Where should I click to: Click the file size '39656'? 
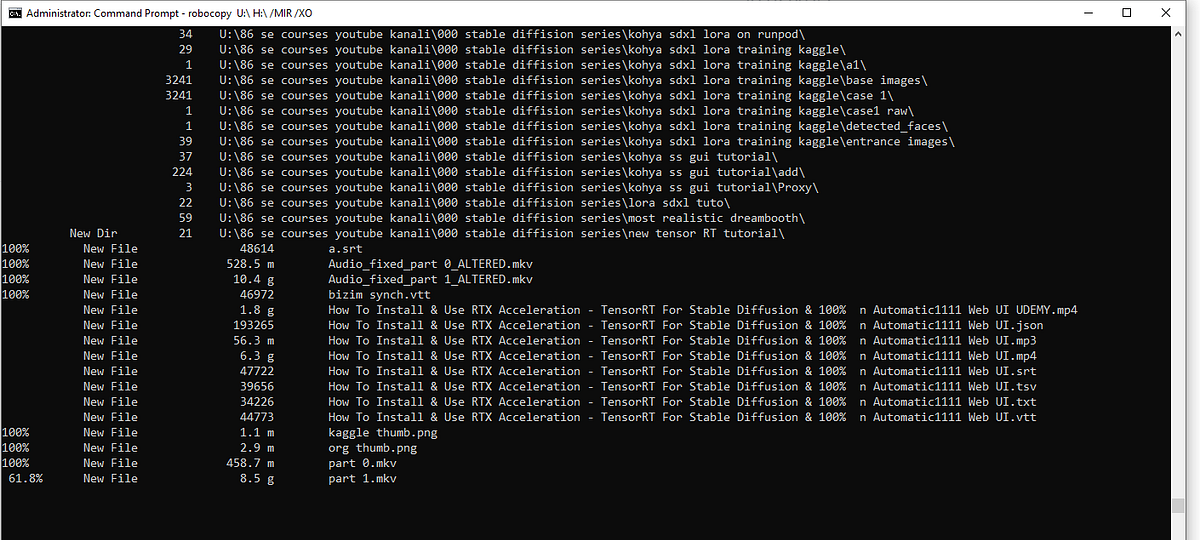257,386
